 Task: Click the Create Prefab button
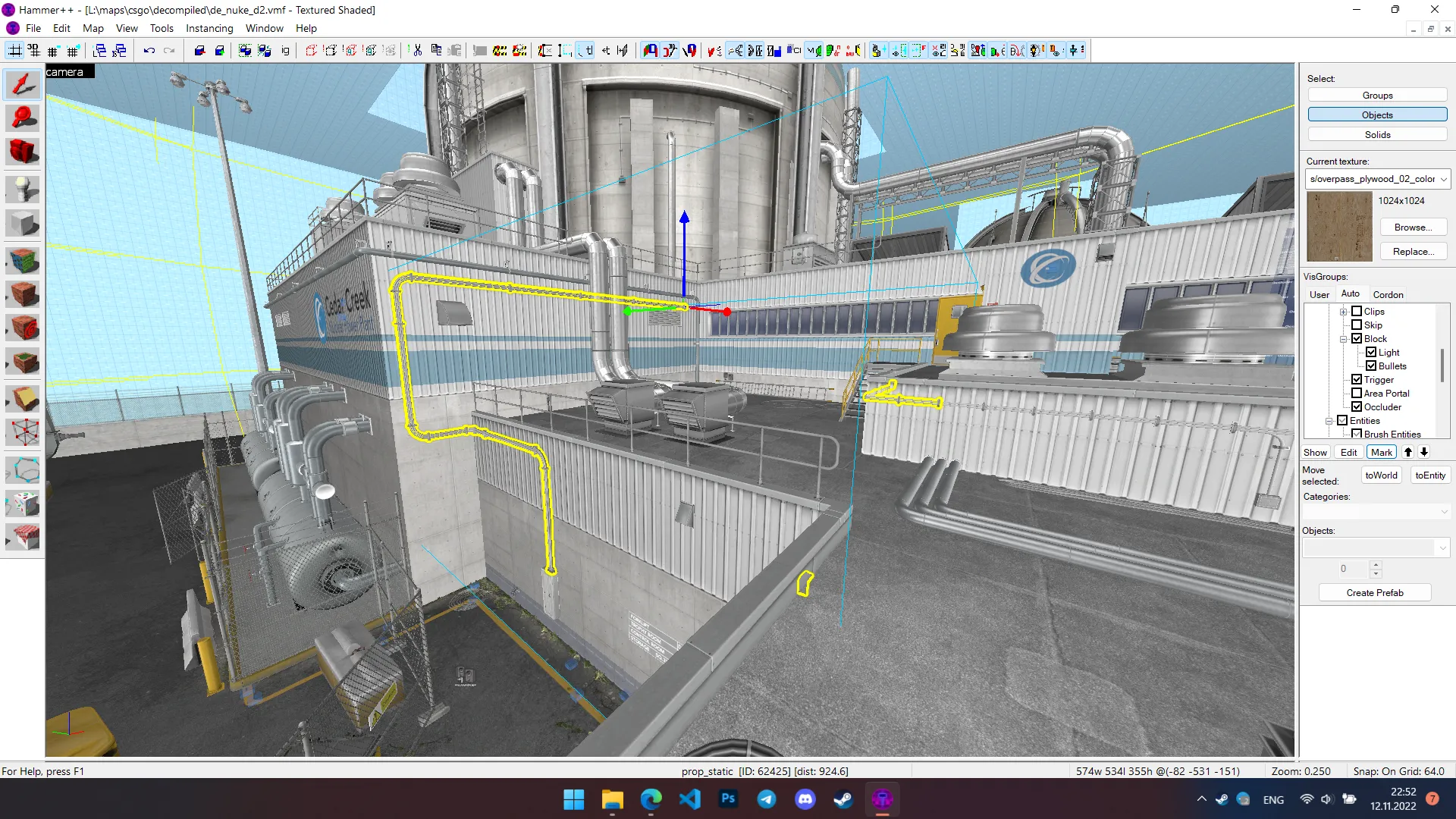tap(1375, 593)
